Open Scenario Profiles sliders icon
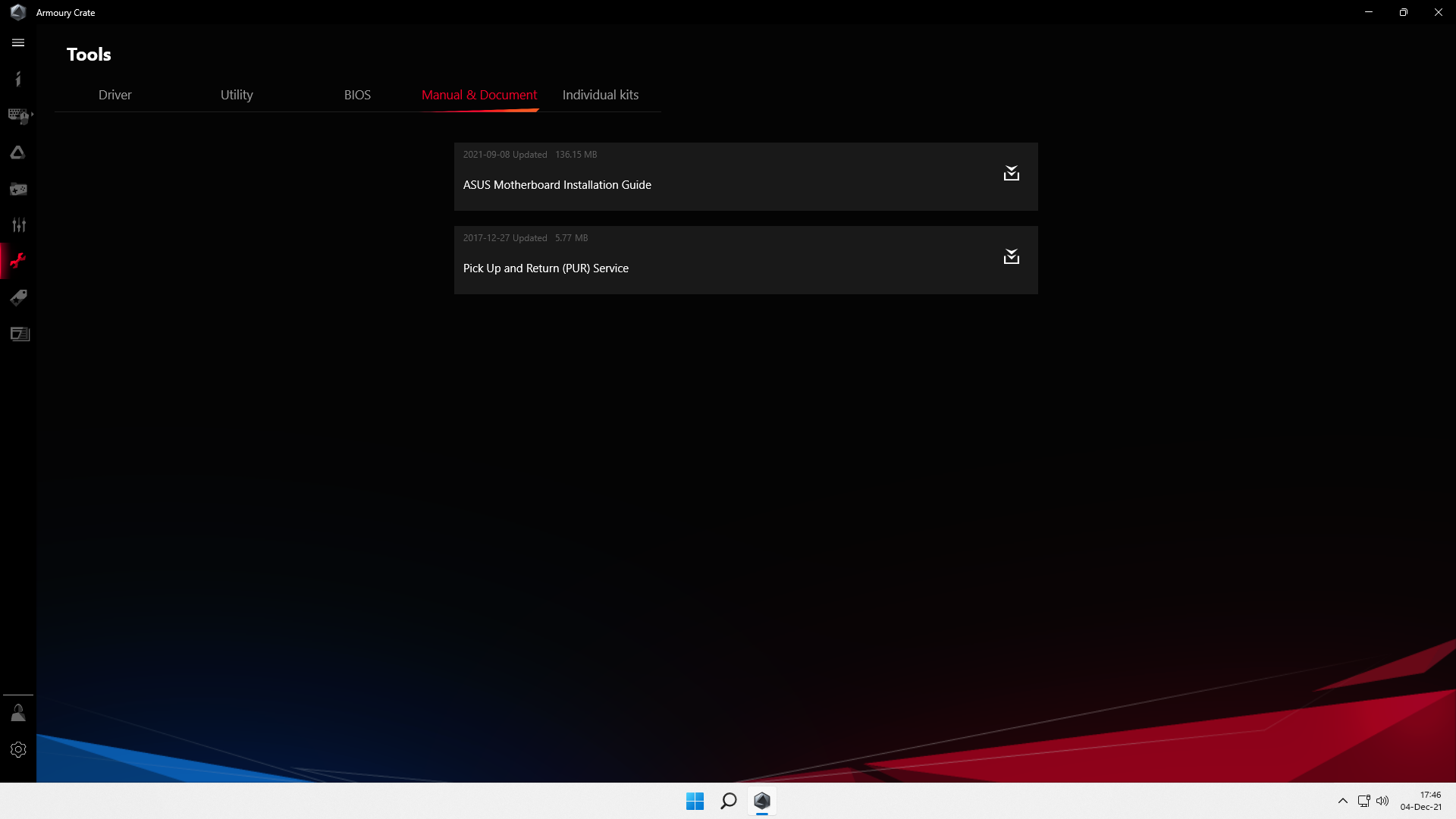The height and width of the screenshot is (819, 1456). (18, 225)
